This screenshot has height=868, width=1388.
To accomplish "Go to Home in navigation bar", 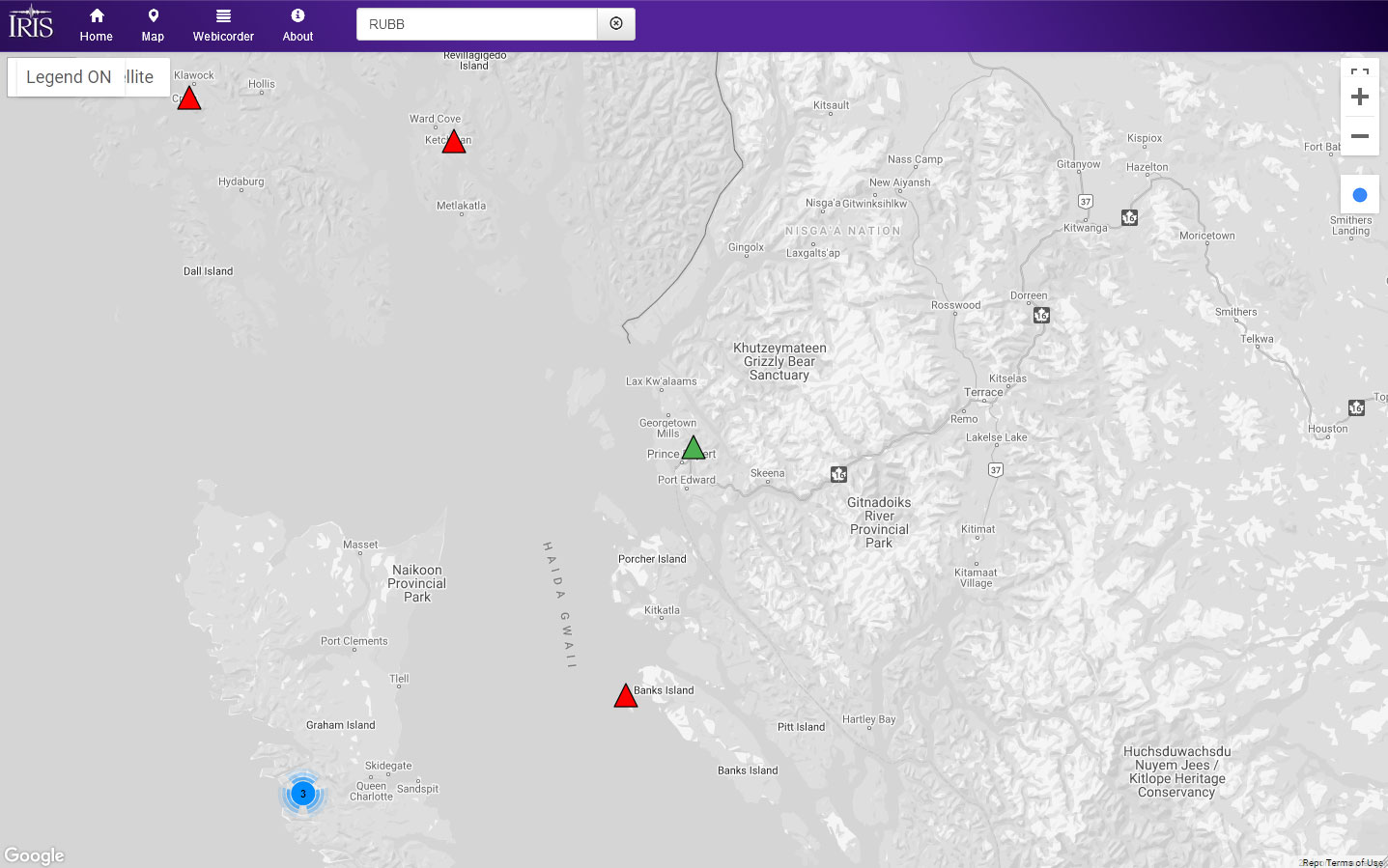I will 97,26.
